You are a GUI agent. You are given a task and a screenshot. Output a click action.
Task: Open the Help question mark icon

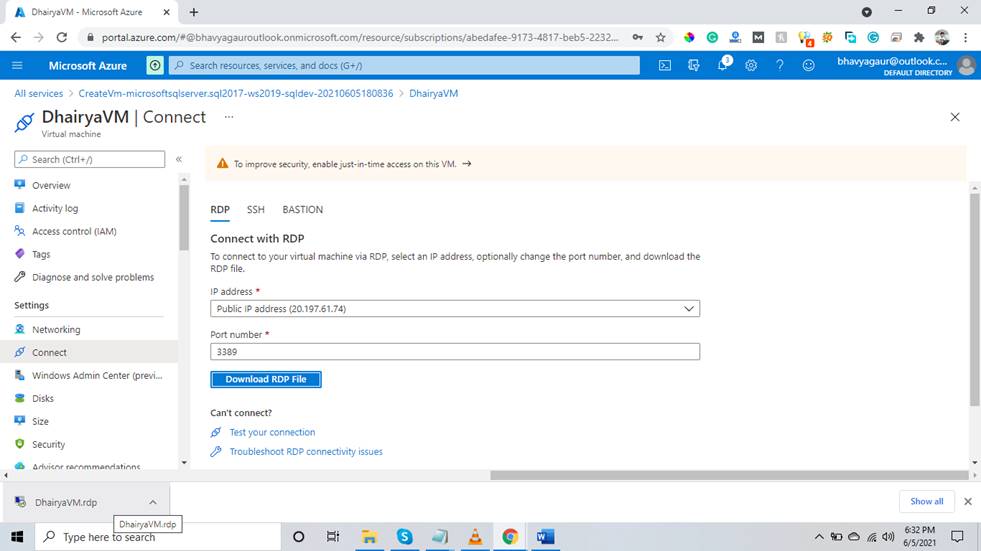(x=780, y=65)
